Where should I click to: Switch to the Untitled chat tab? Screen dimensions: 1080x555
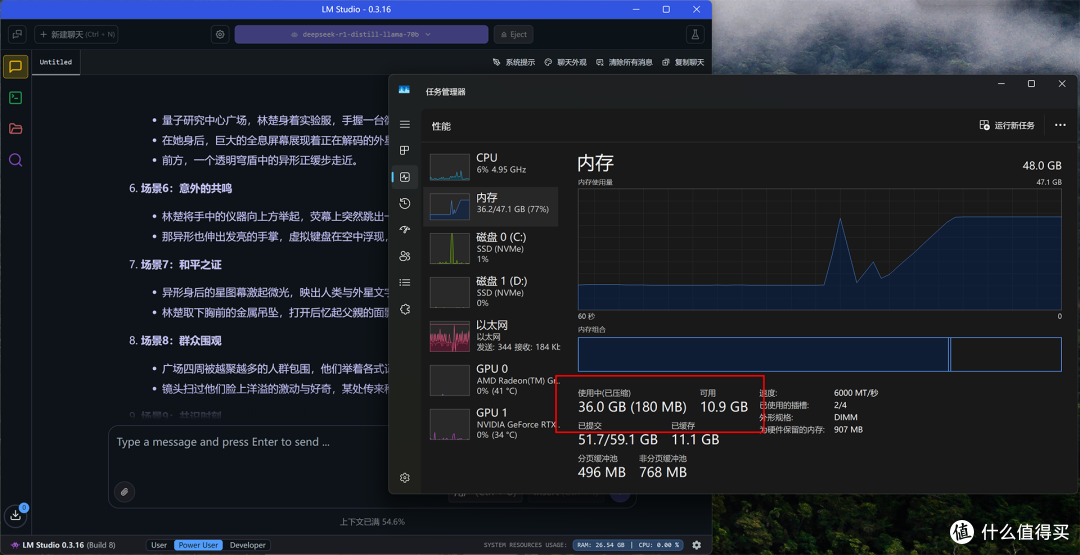pos(56,62)
